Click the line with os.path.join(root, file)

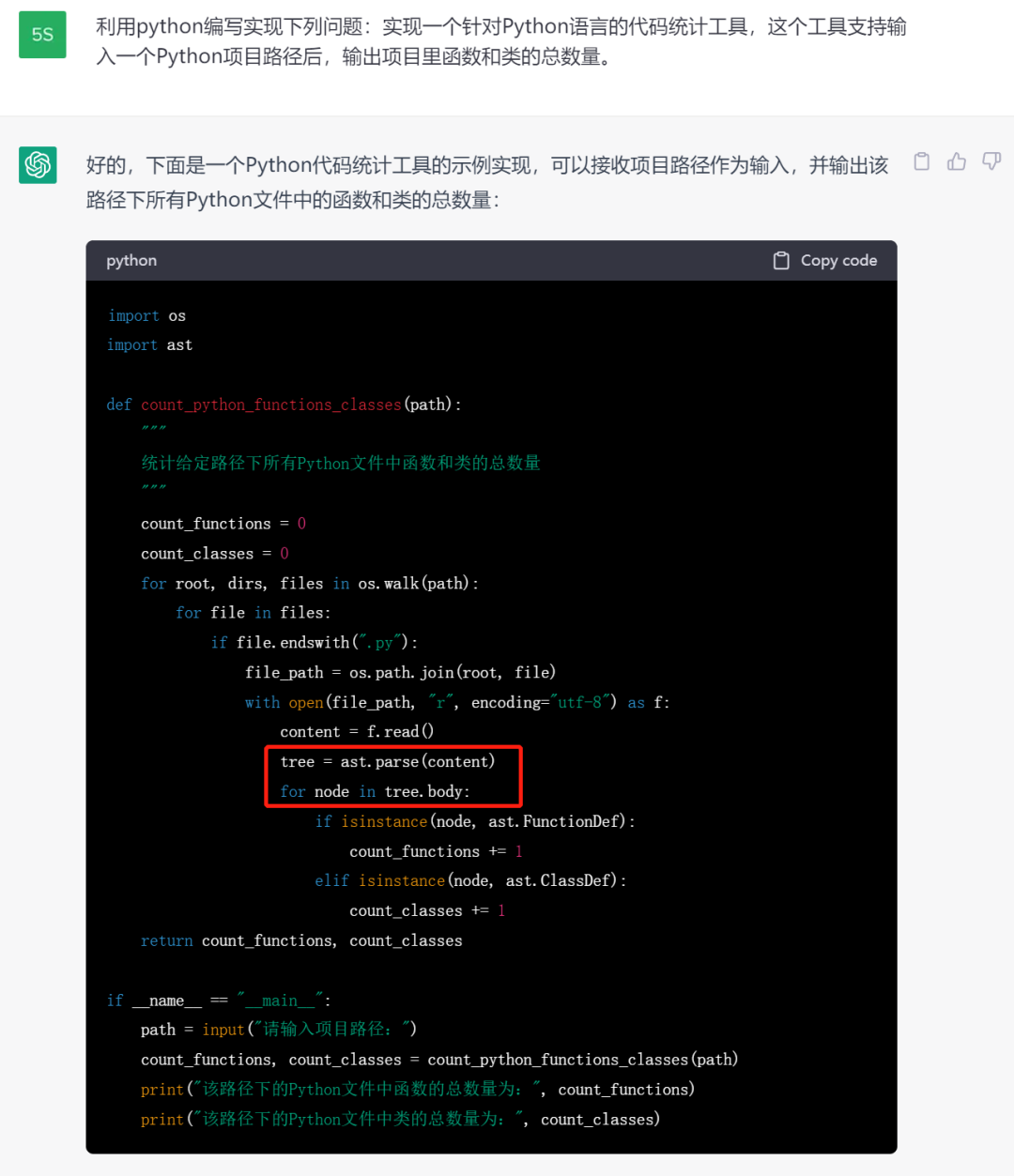click(401, 673)
